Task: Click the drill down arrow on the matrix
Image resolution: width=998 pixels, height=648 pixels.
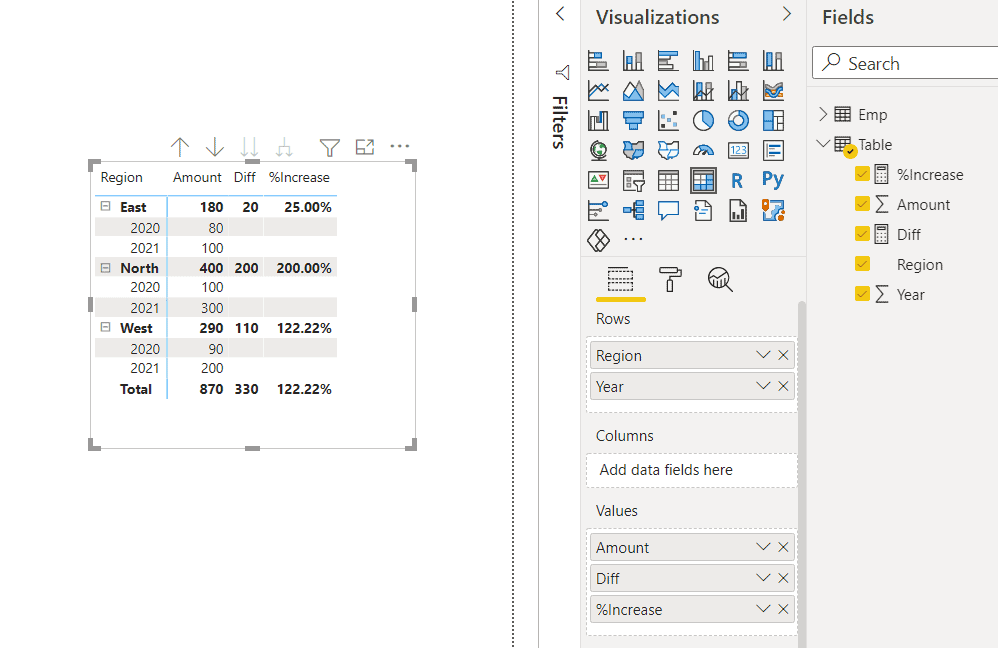Action: [214, 147]
